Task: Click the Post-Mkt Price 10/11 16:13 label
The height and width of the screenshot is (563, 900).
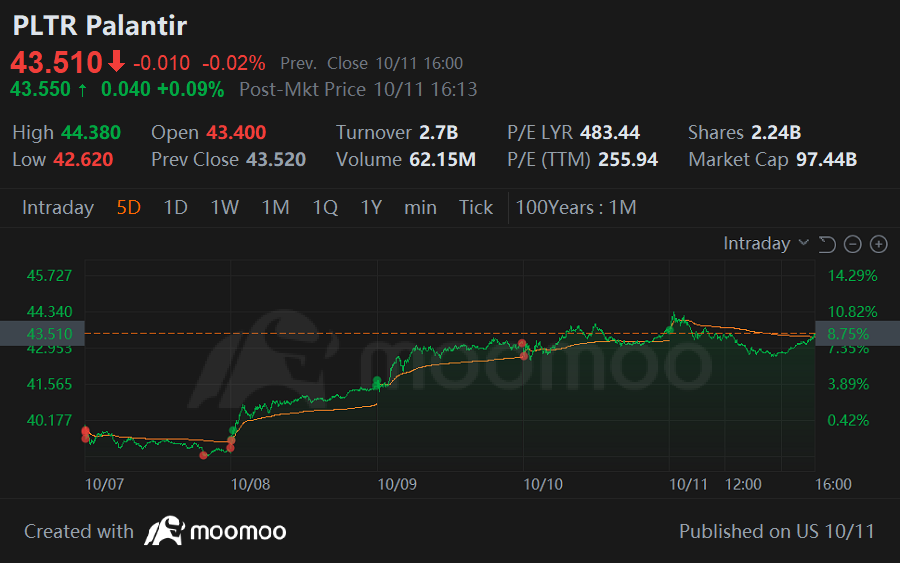Action: [x=358, y=90]
